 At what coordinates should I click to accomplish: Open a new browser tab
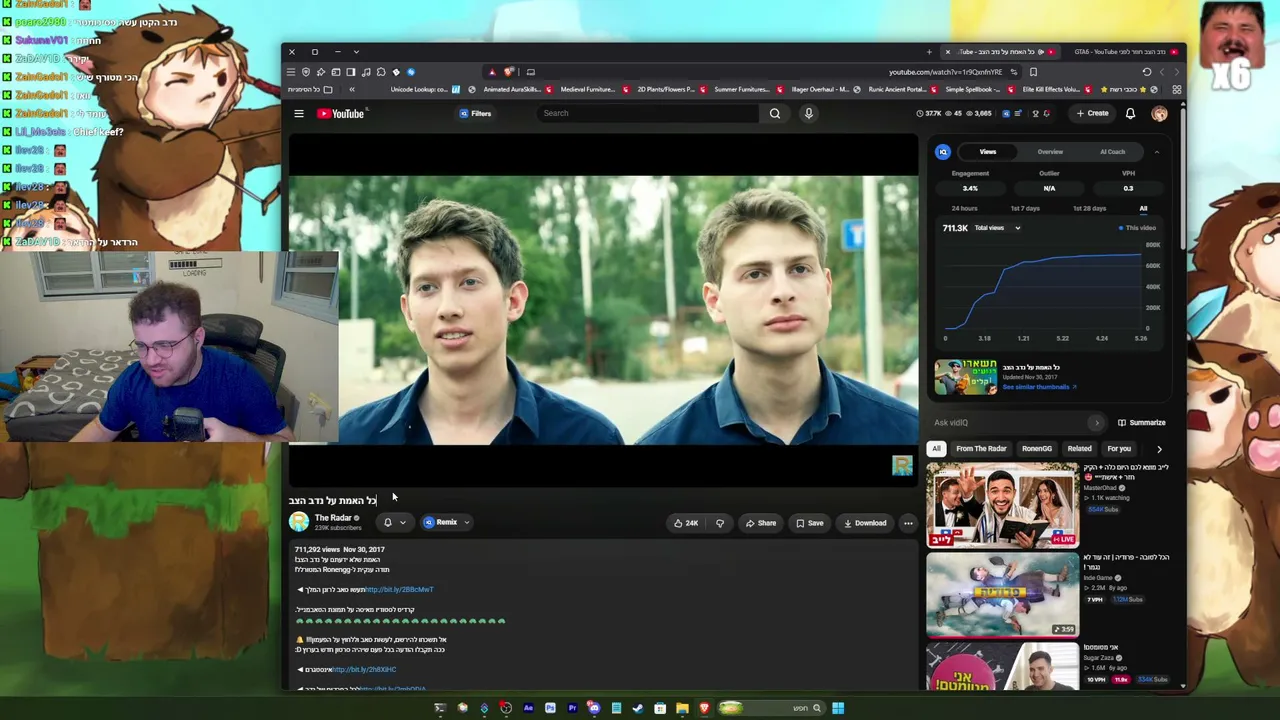coord(929,52)
